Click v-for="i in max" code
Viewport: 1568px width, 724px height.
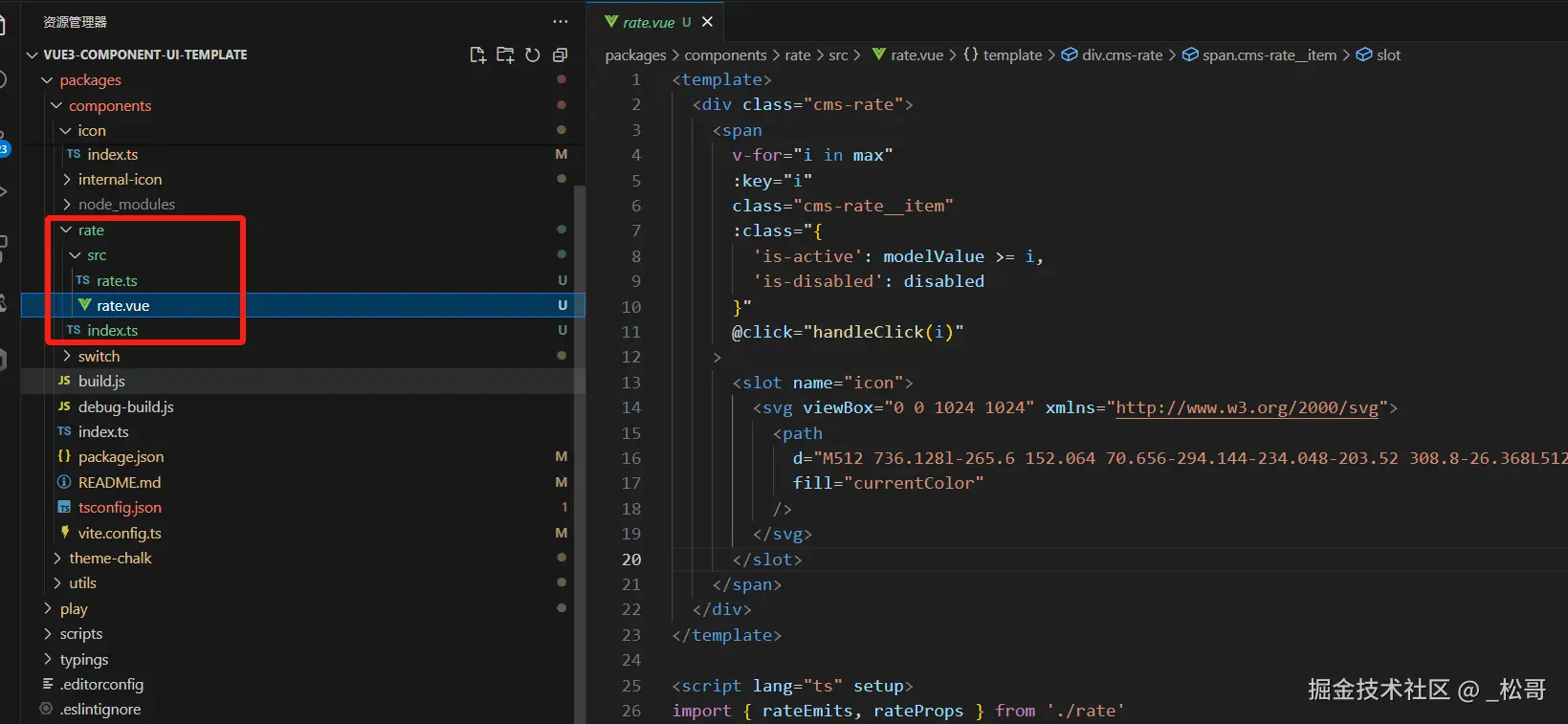[812, 155]
